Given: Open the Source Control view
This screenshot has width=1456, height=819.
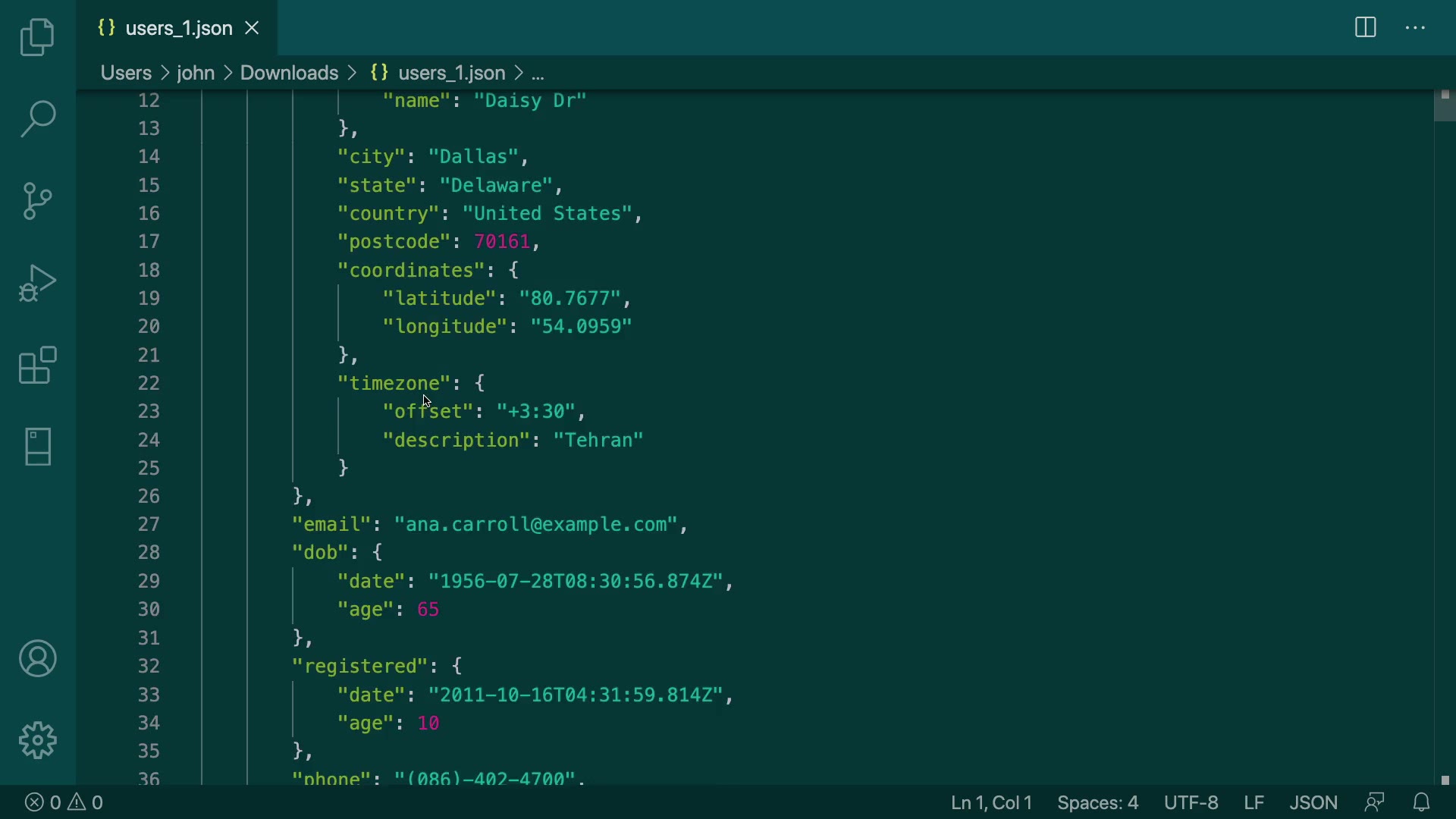Looking at the screenshot, I should 37,201.
